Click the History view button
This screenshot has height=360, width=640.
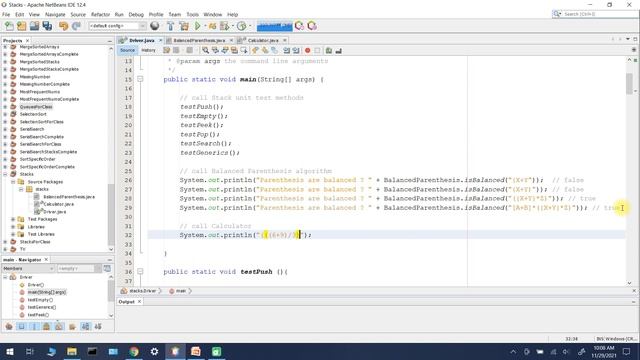[148, 50]
